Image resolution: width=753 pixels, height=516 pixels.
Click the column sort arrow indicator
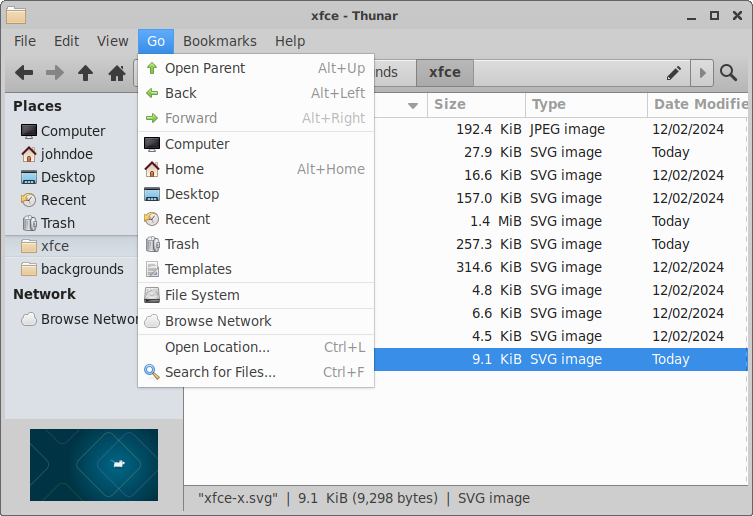(x=413, y=105)
